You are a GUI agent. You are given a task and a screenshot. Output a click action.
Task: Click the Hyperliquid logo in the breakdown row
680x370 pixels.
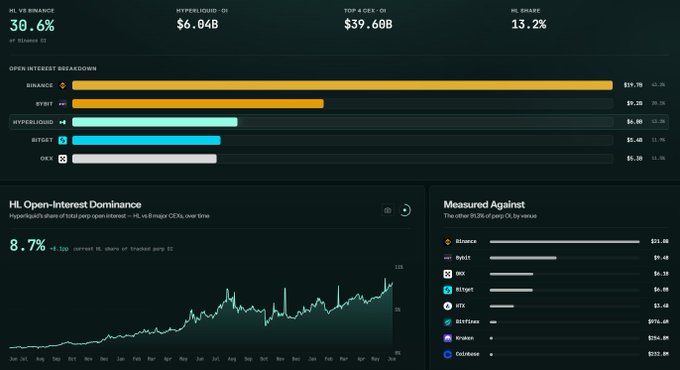[x=62, y=122]
